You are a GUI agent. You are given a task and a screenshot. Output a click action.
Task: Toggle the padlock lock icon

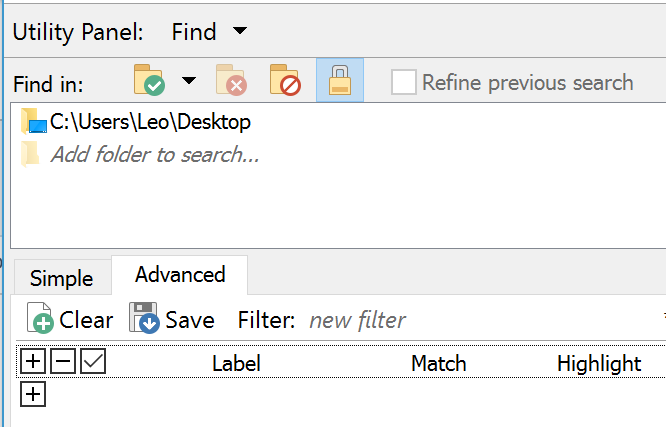click(340, 80)
